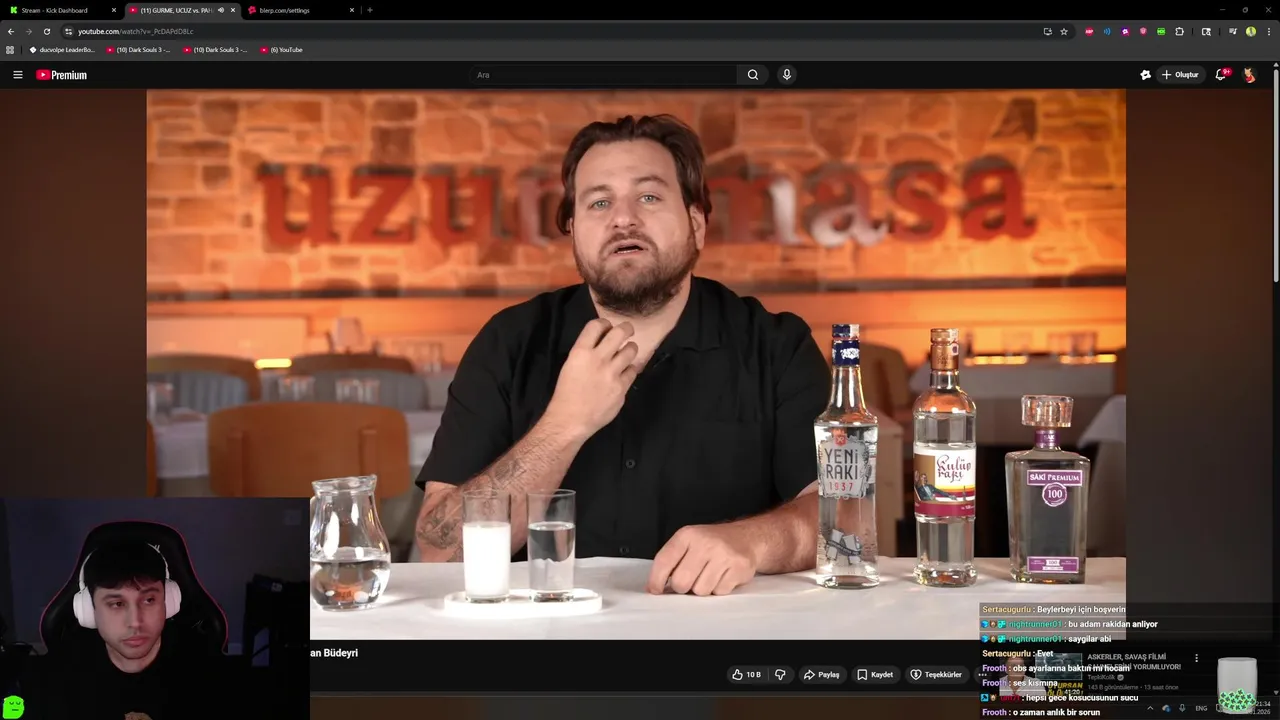Open the tab search icon in the toolbar
Viewport: 1280px width, 720px height.
(x=1206, y=31)
